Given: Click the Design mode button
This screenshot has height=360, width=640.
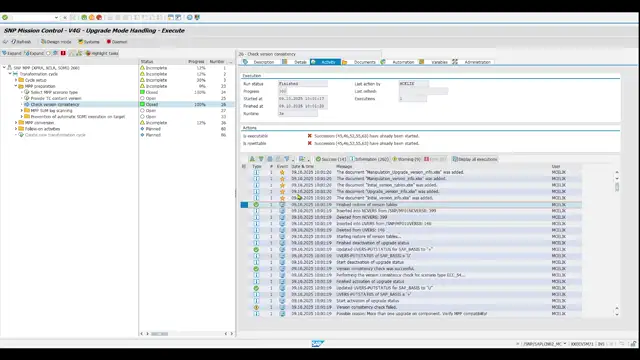Looking at the screenshot, I should coord(56,42).
